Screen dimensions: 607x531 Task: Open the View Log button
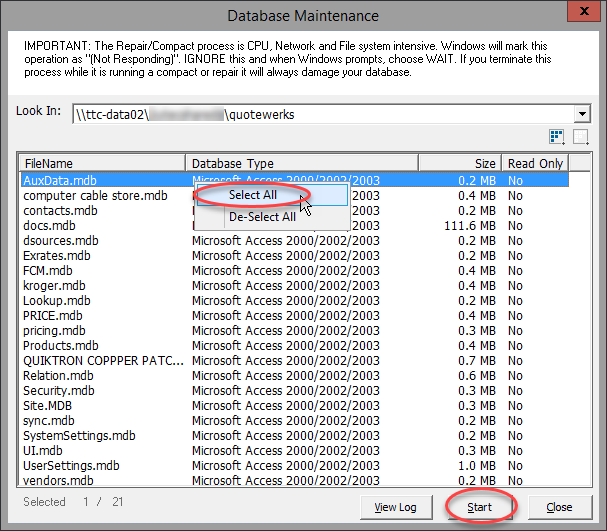click(x=396, y=507)
